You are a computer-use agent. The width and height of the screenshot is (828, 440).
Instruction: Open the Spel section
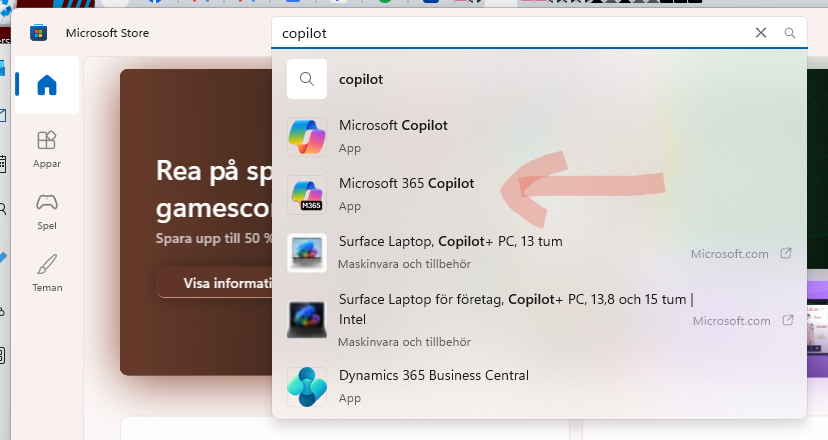point(47,211)
